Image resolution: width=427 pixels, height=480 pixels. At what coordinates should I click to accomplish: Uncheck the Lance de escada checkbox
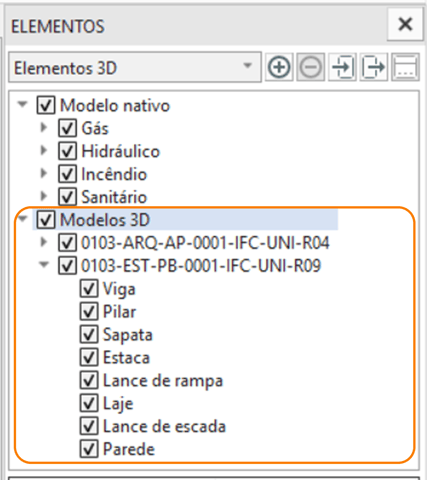tap(89, 426)
